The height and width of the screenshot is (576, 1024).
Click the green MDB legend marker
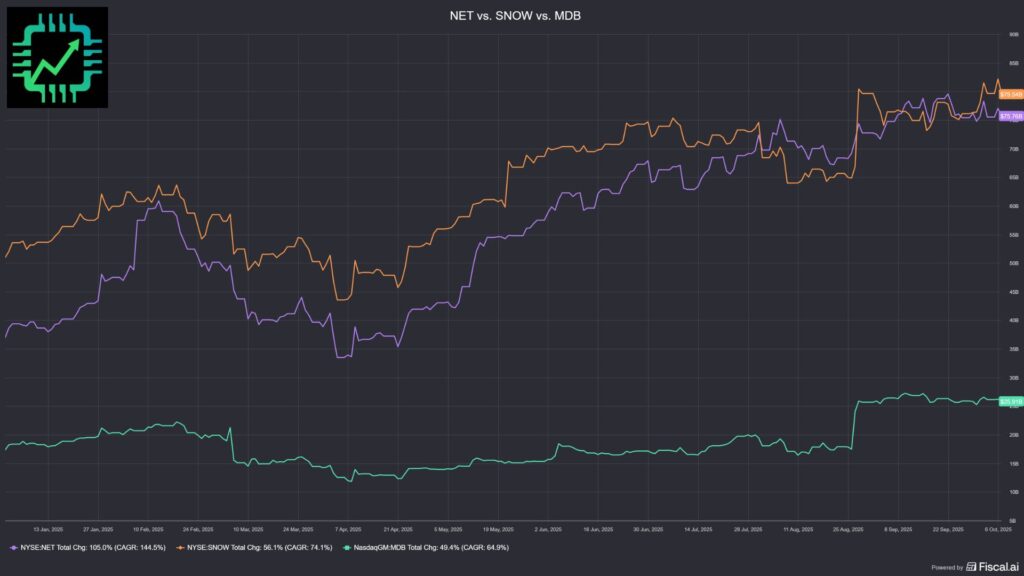tap(346, 548)
